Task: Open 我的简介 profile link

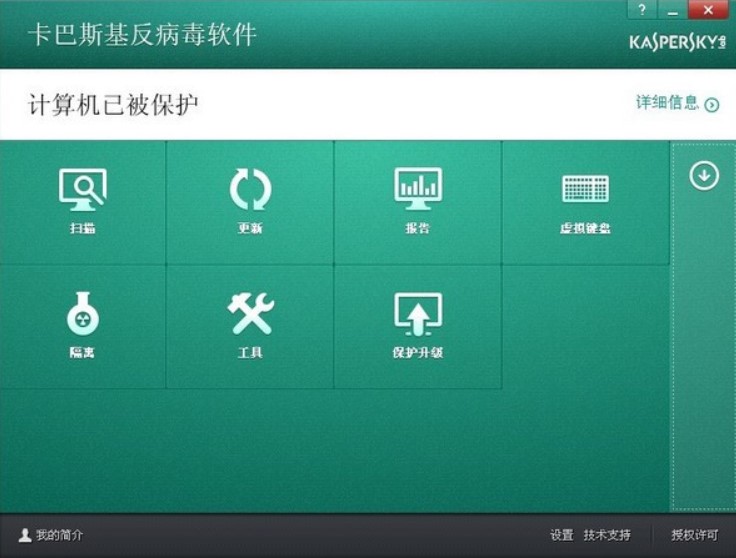Action: [59, 535]
